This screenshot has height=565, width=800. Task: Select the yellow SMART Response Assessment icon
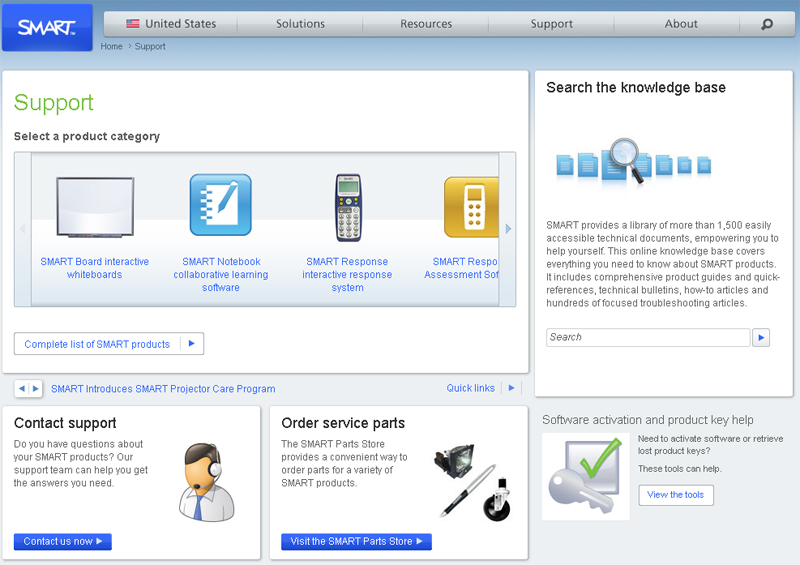pyautogui.click(x=471, y=207)
